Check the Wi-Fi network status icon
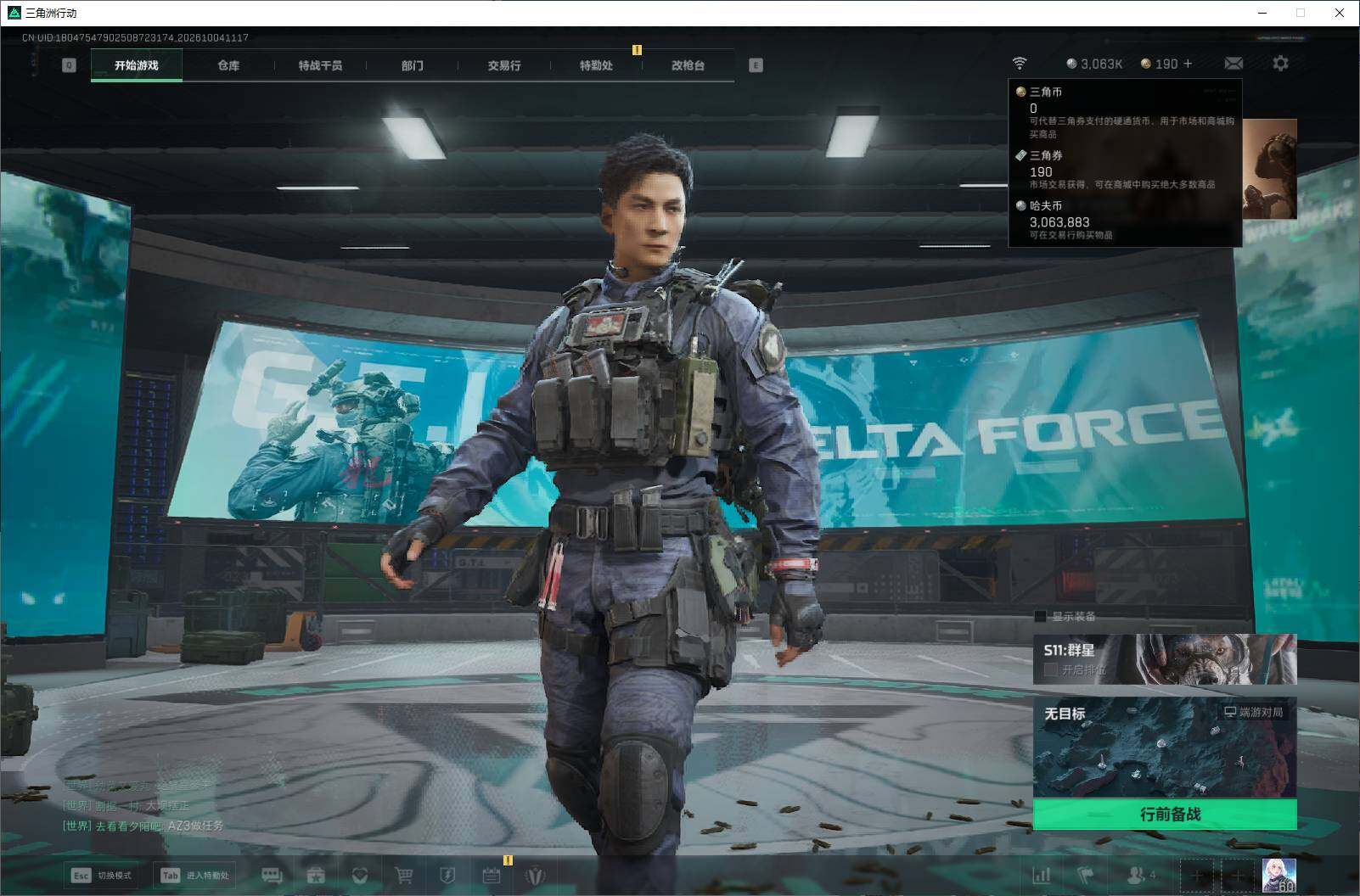Screen dimensions: 1360x896 point(1020,64)
